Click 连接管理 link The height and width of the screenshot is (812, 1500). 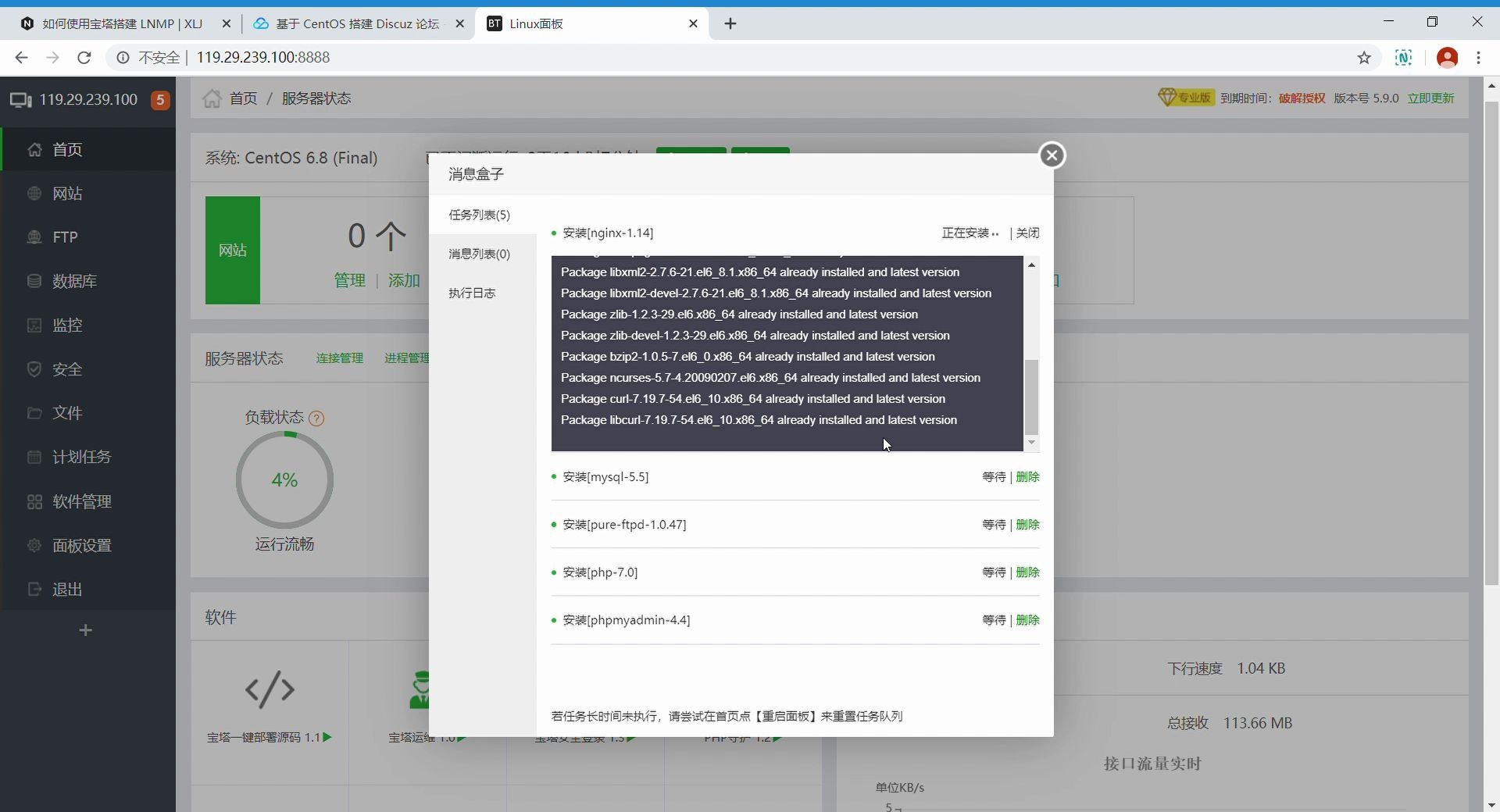(x=340, y=358)
